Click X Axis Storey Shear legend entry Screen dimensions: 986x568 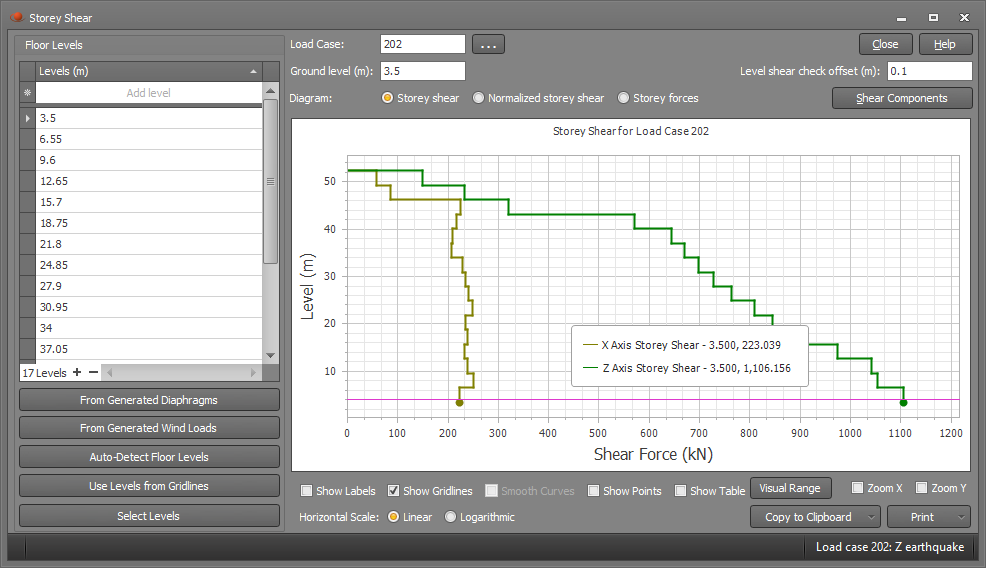click(x=682, y=345)
